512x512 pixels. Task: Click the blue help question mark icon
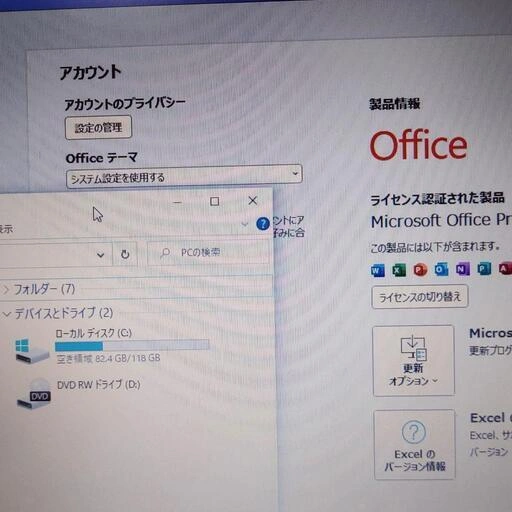pyautogui.click(x=263, y=224)
